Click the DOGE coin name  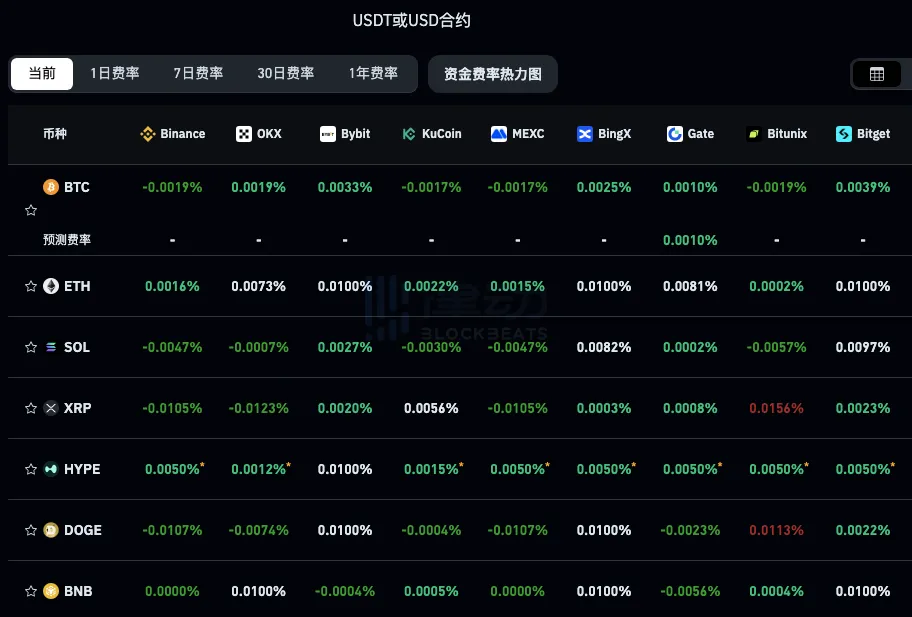83,530
